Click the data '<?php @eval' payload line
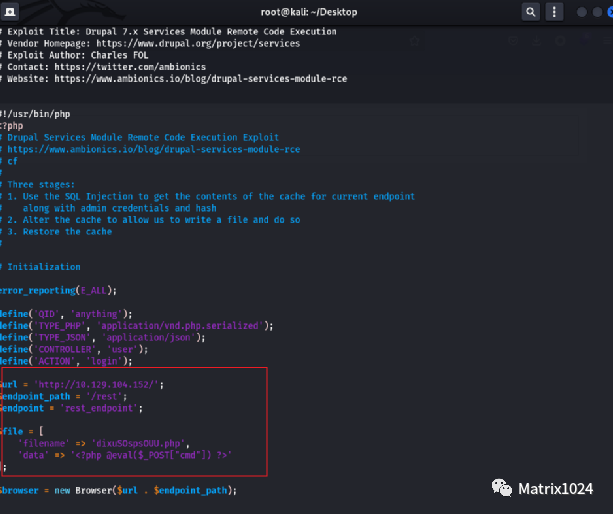Viewport: 613px width, 514px height. 125,455
